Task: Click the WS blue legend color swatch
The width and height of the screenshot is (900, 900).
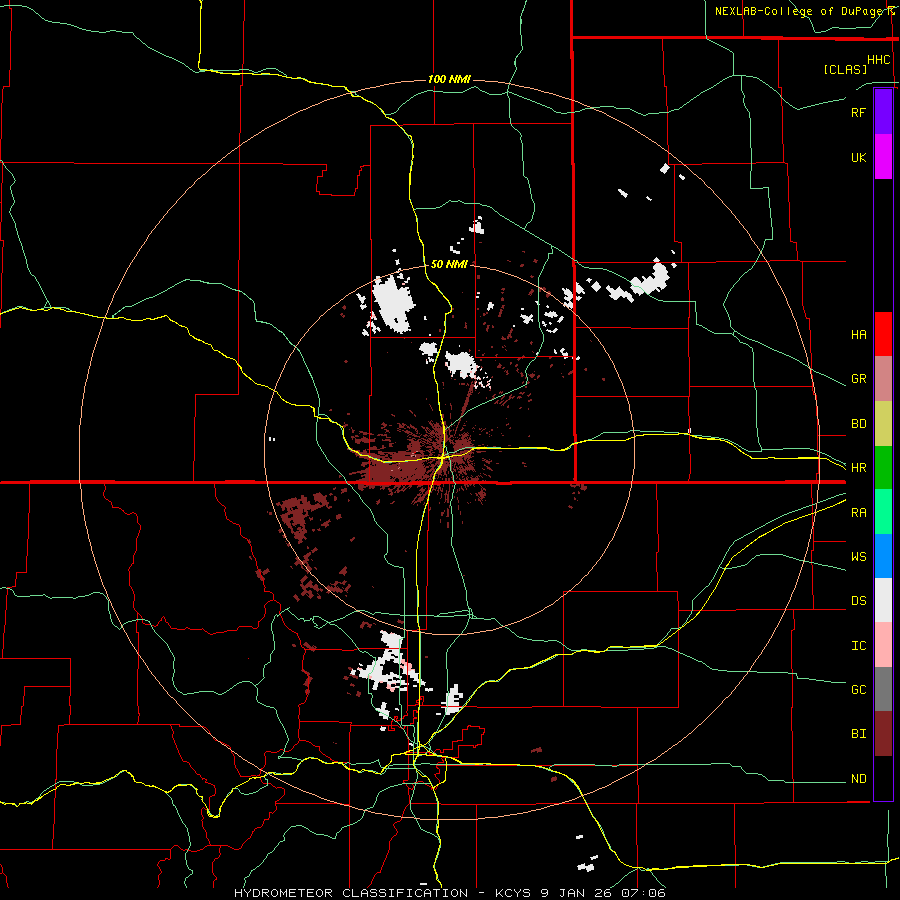Action: 883,556
